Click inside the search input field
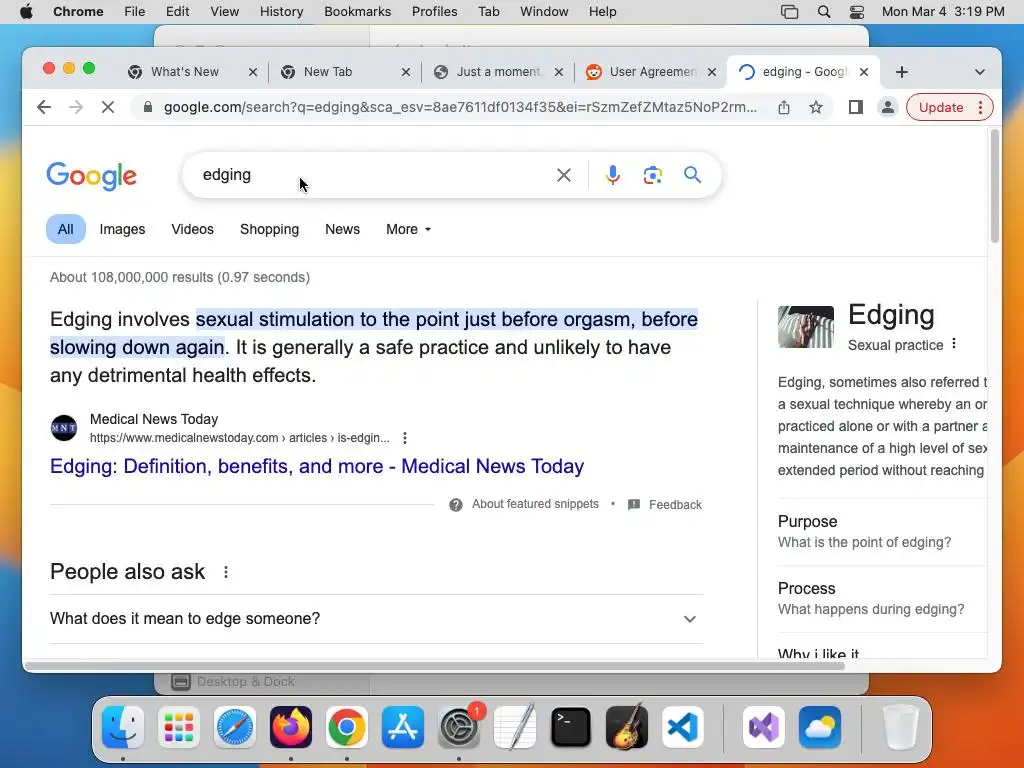The image size is (1024, 768). 372,175
